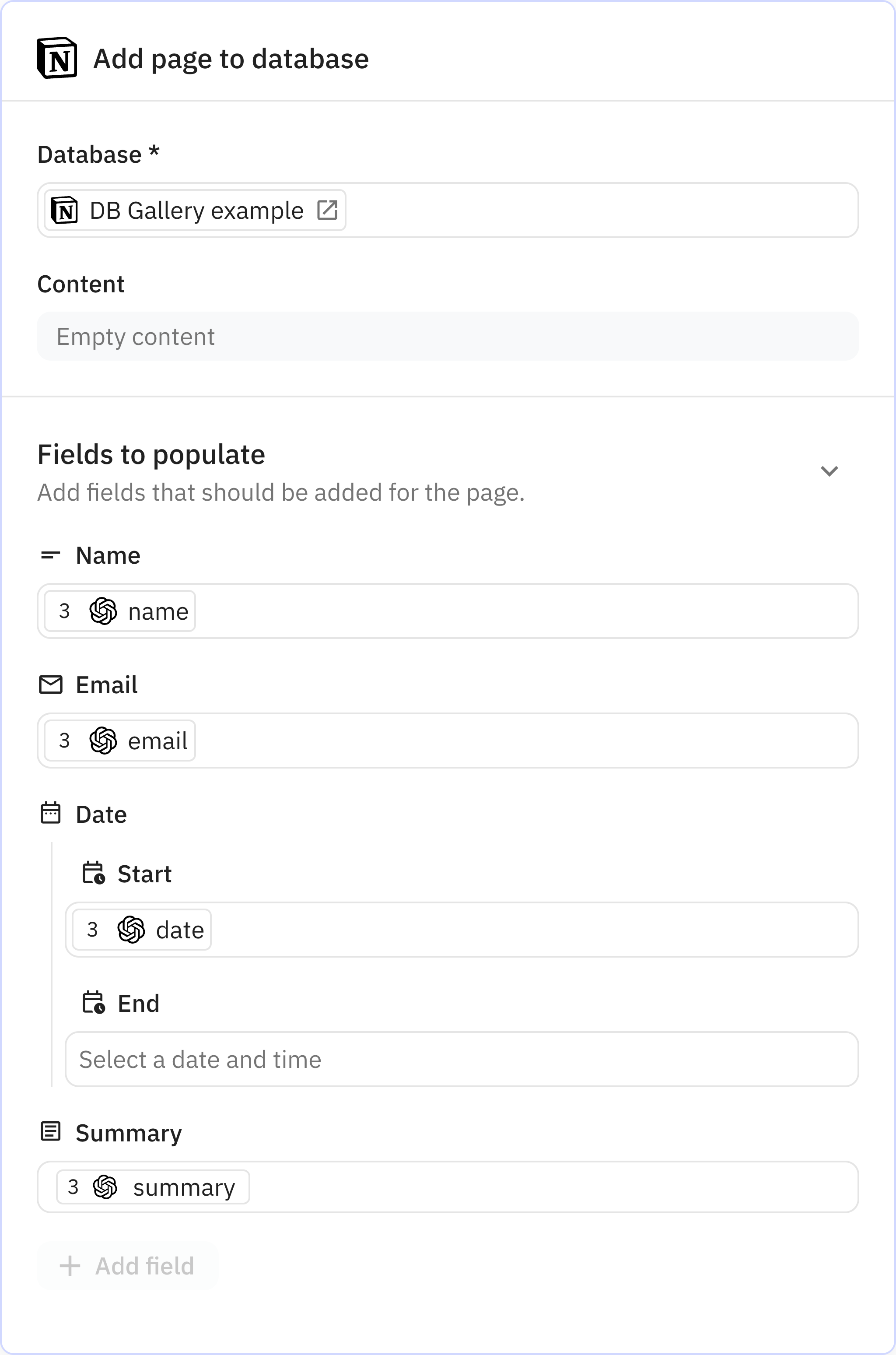Select the summary variable pill

point(152,1187)
